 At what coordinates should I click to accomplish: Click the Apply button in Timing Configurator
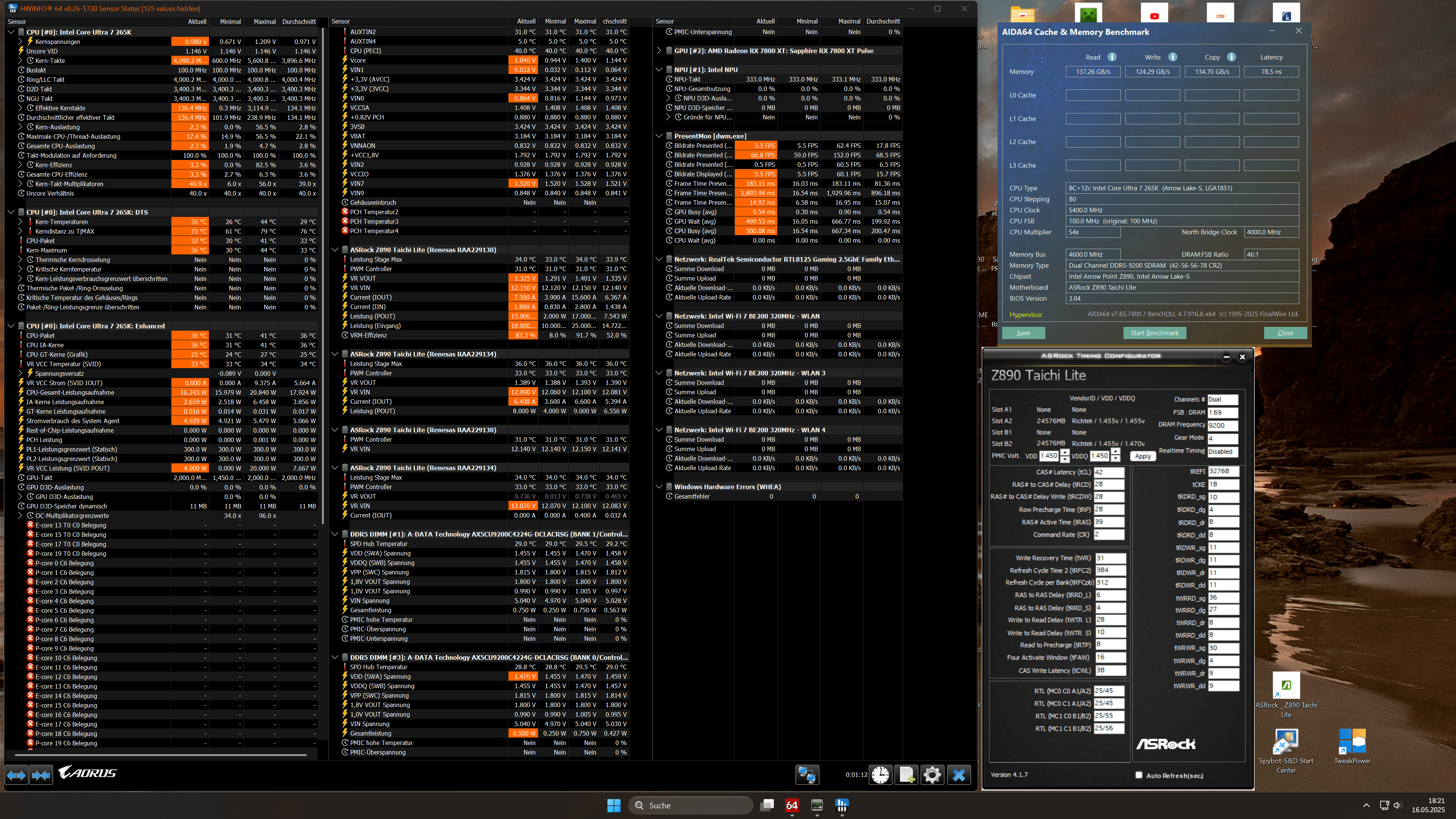(1142, 456)
